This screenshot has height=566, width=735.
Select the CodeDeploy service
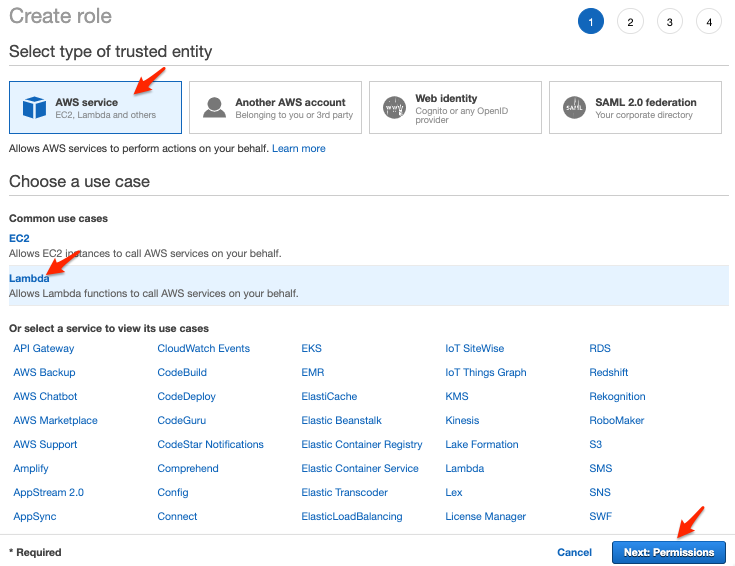point(186,396)
